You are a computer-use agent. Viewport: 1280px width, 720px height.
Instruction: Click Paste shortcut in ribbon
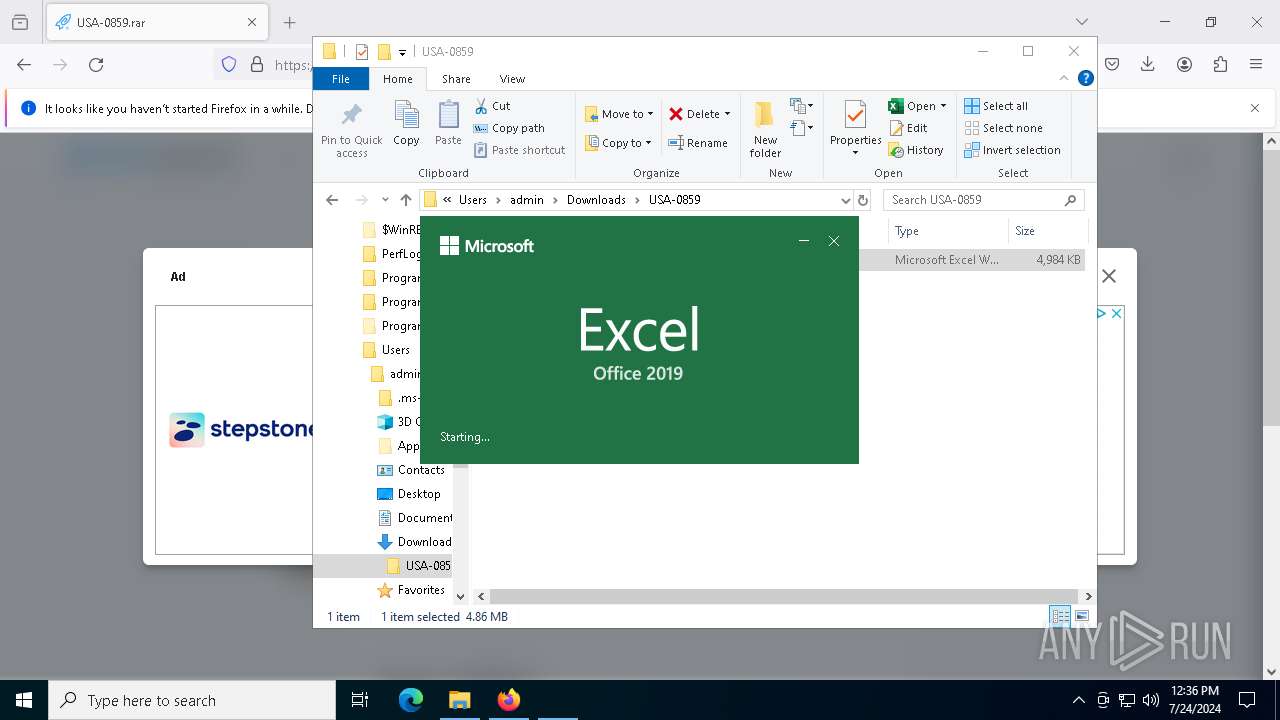click(519, 150)
